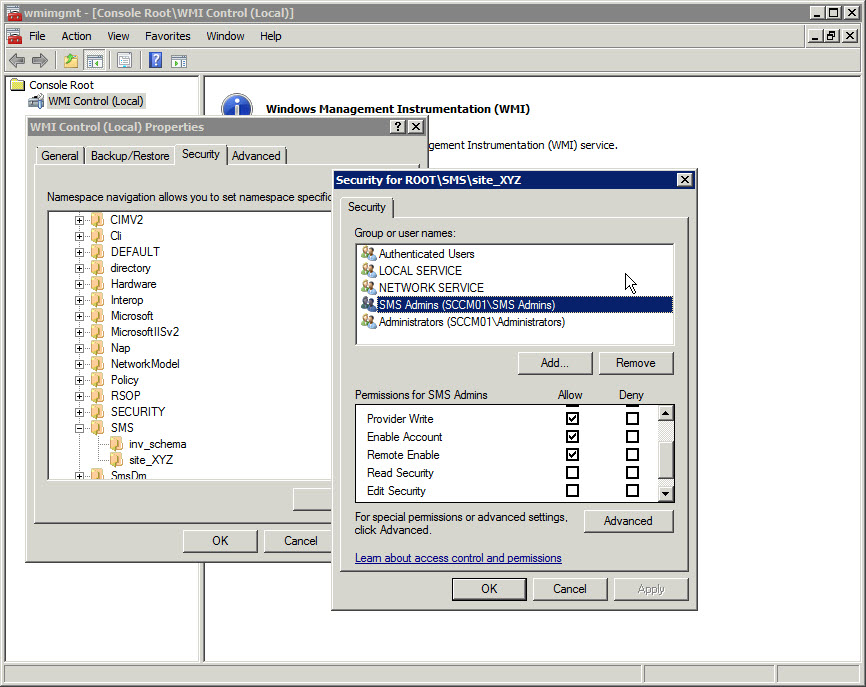Expand the RSOP namespace node

(80, 397)
